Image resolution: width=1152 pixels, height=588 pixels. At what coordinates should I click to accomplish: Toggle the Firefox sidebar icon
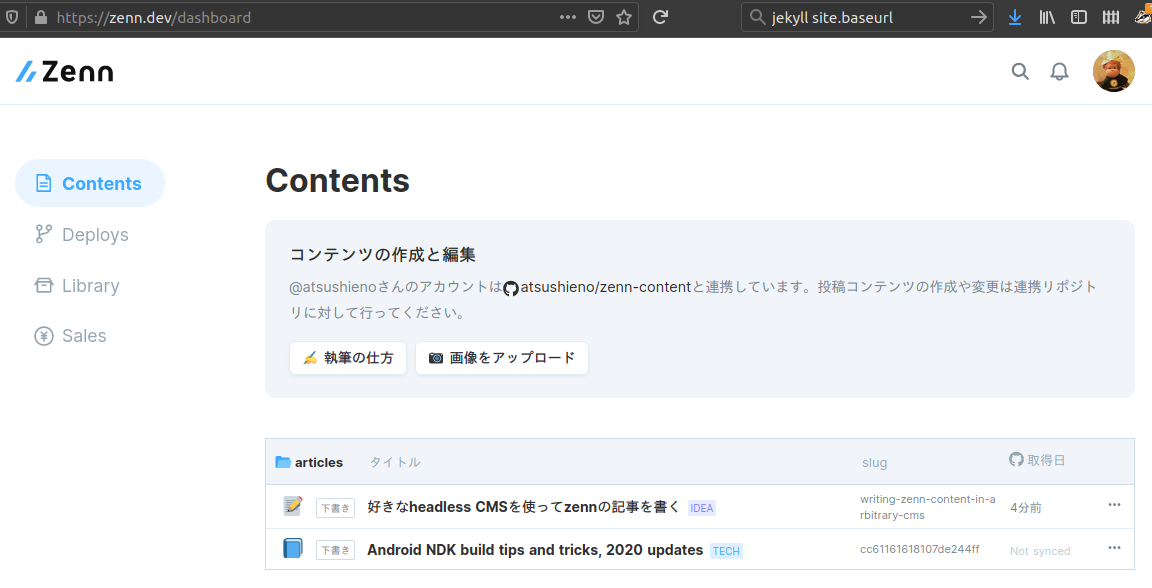pos(1079,17)
